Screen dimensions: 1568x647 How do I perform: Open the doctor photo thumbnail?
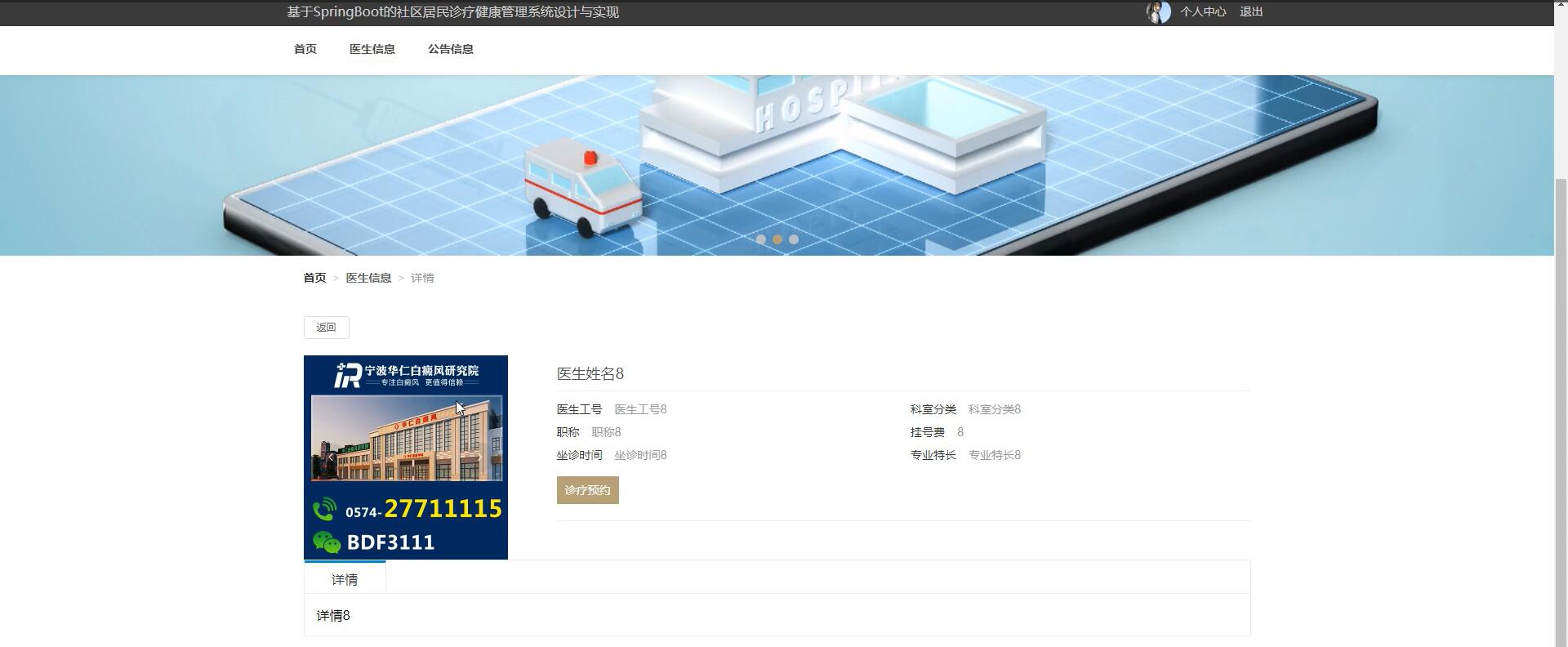click(x=406, y=457)
